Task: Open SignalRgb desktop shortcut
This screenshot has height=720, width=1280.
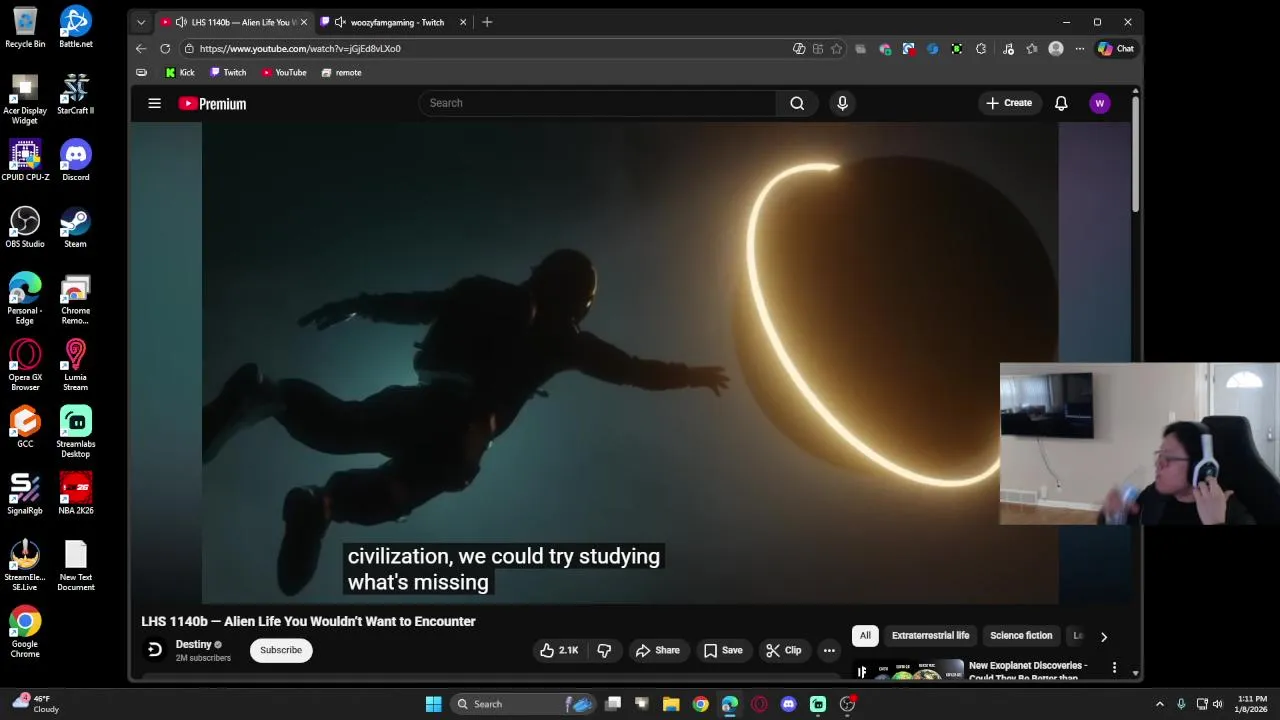Action: pyautogui.click(x=25, y=494)
